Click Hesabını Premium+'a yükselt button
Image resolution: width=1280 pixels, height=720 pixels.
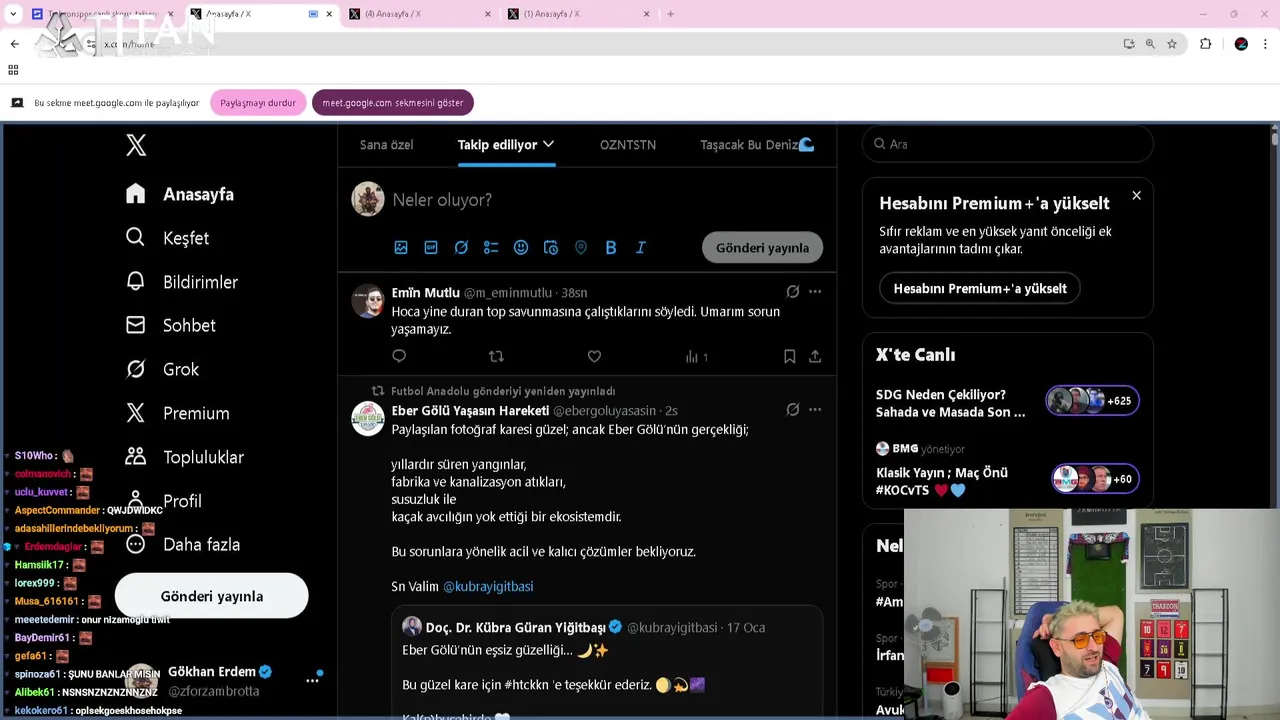980,288
